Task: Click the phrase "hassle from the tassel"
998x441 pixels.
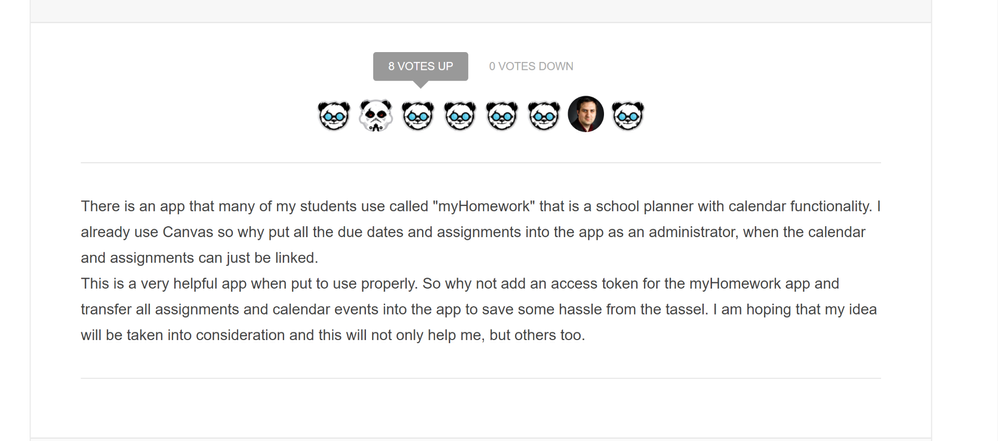Action: click(630, 310)
